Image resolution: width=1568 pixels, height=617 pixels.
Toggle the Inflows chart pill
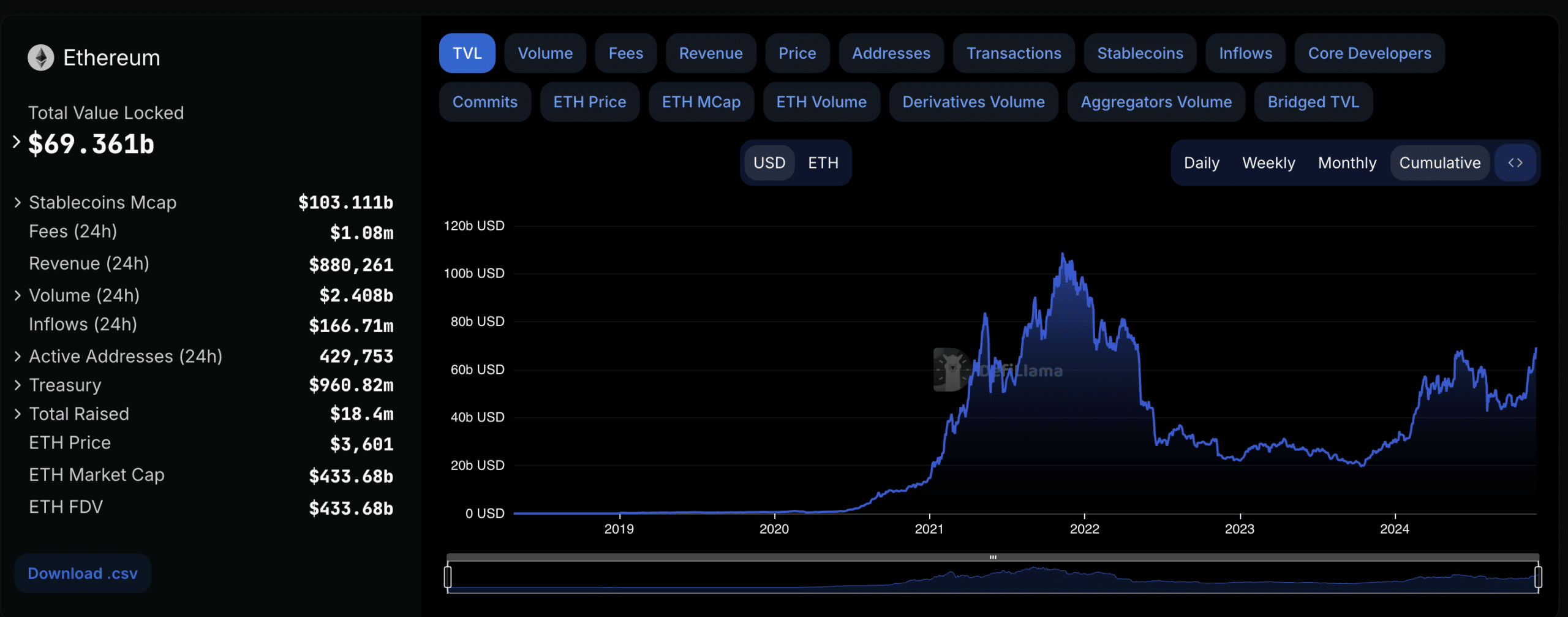coord(1246,53)
